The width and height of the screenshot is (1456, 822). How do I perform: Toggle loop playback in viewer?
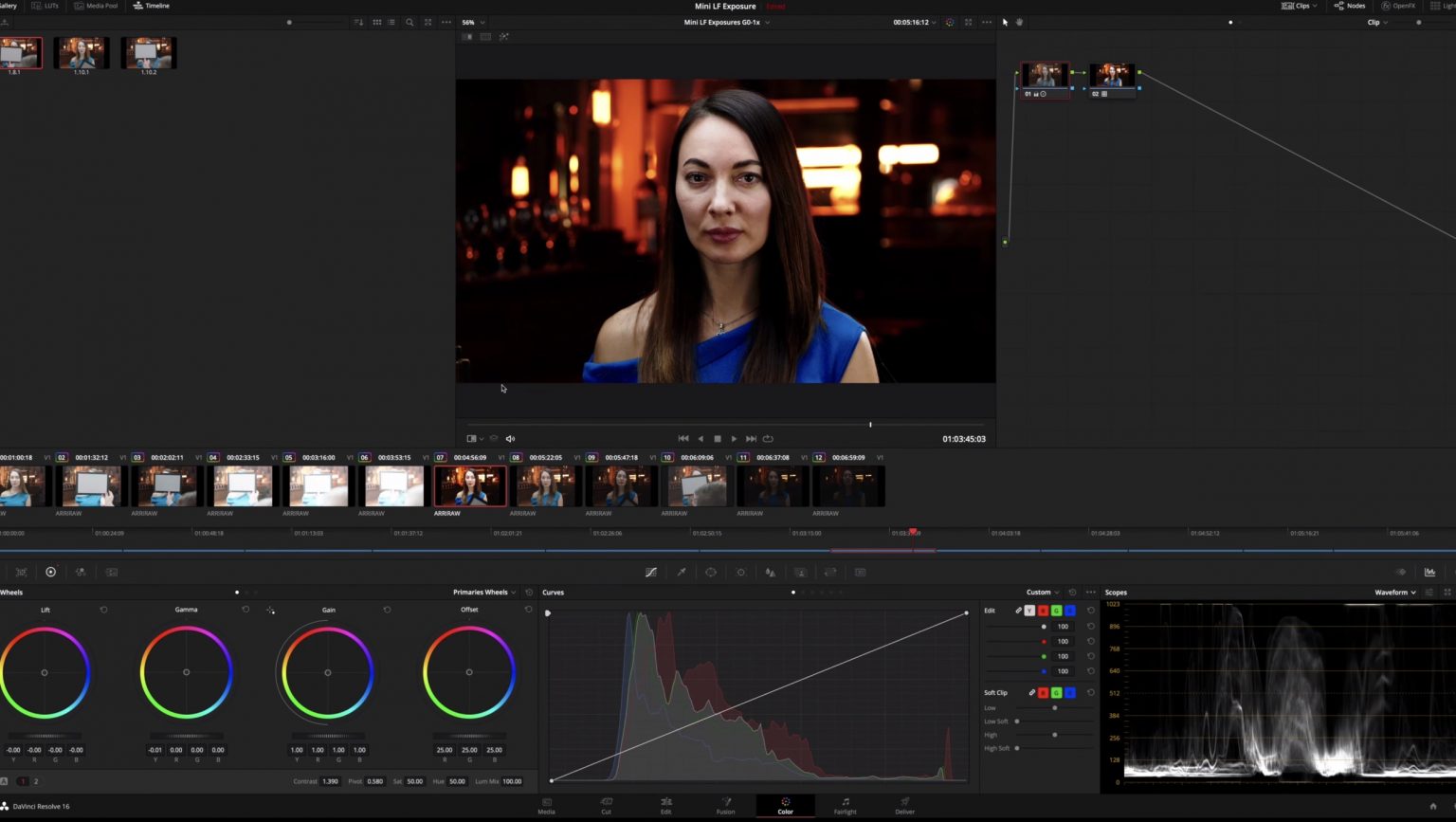(768, 439)
